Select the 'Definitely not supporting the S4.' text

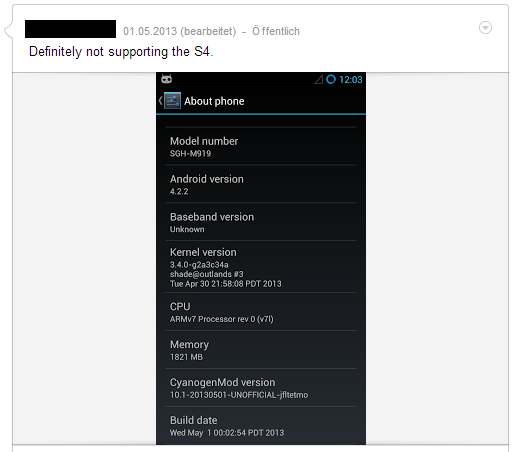121,52
